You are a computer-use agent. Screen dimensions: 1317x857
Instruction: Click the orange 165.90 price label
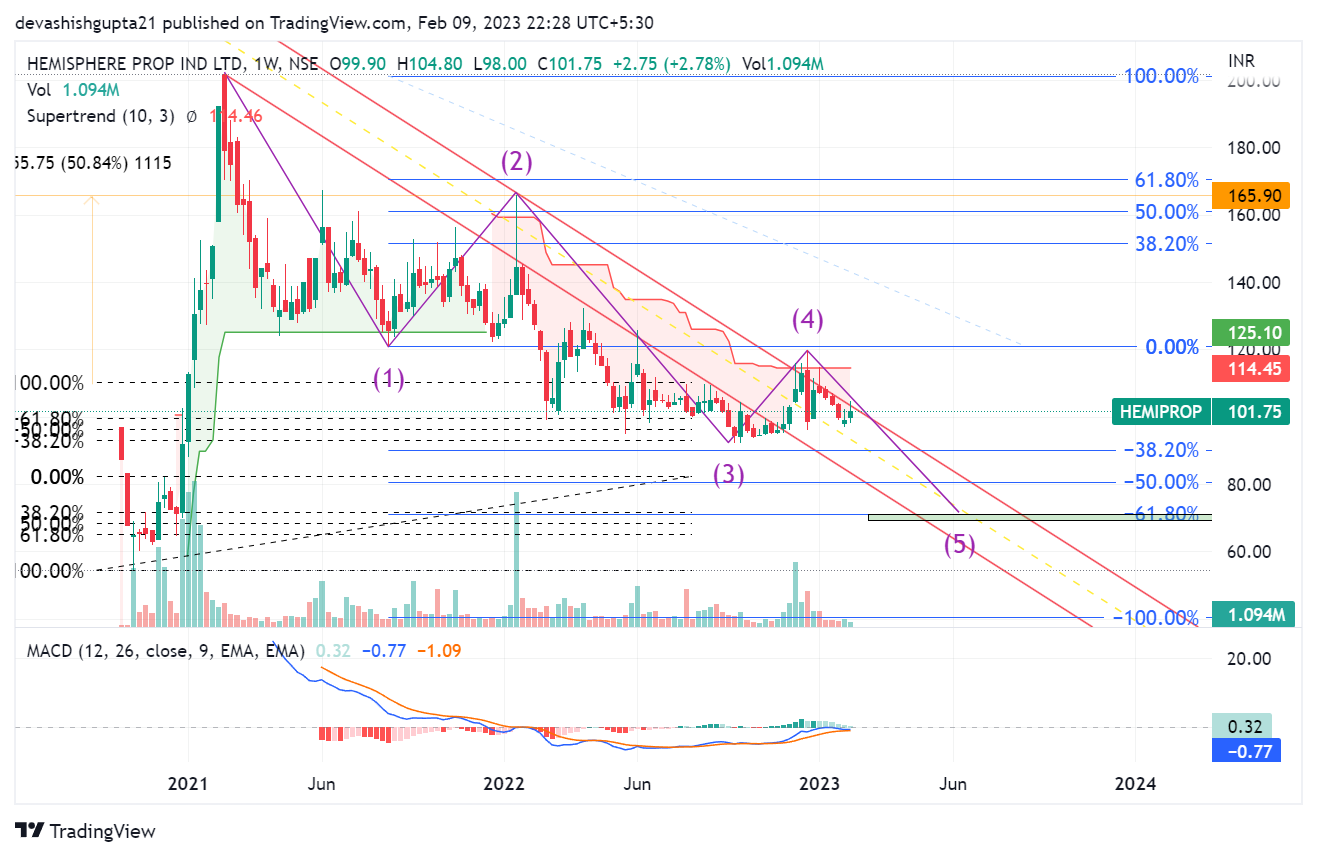pos(1250,196)
